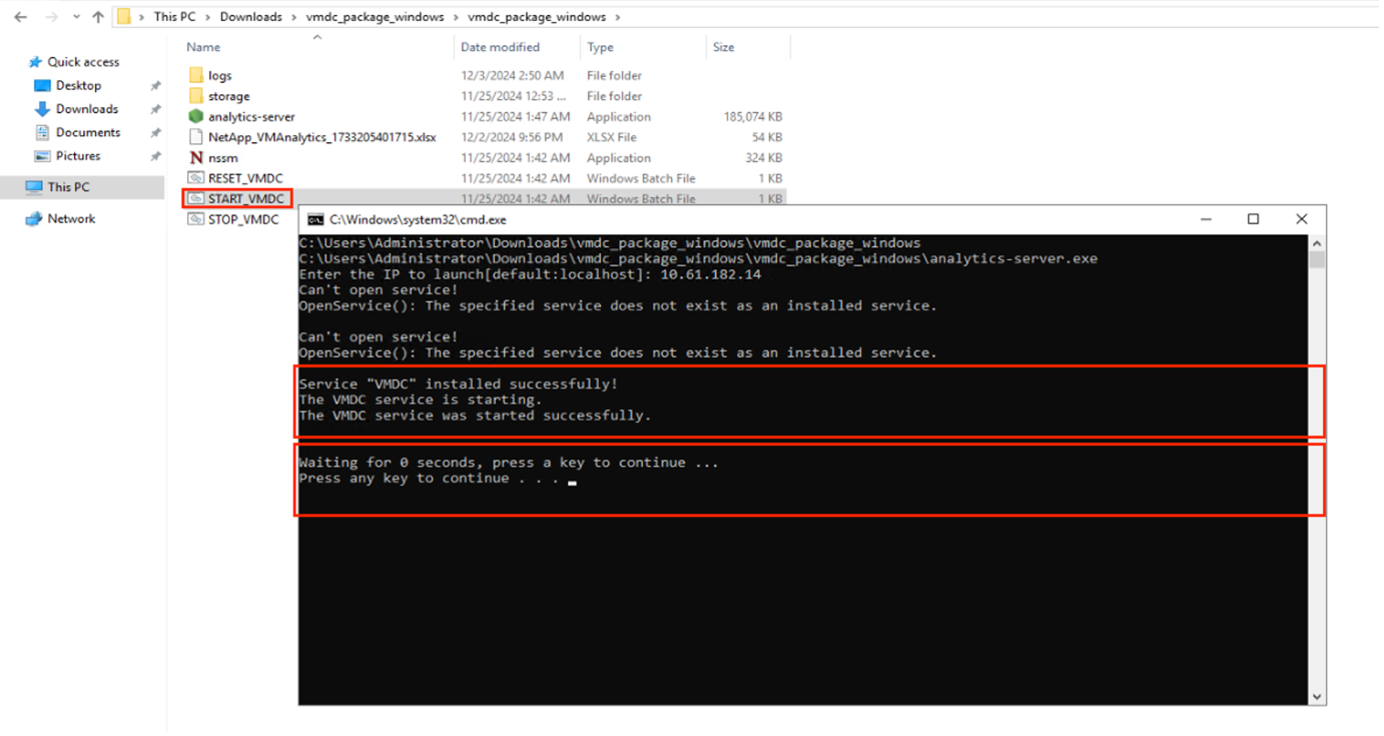Open cmd.exe window system menu icon

[315, 219]
